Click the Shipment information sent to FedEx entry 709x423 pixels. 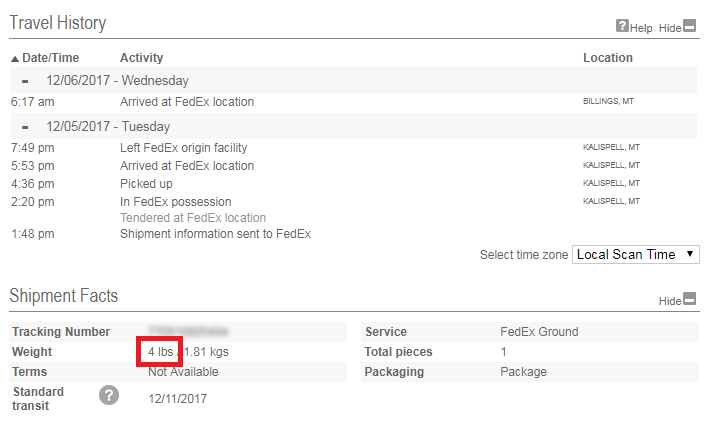click(x=215, y=234)
